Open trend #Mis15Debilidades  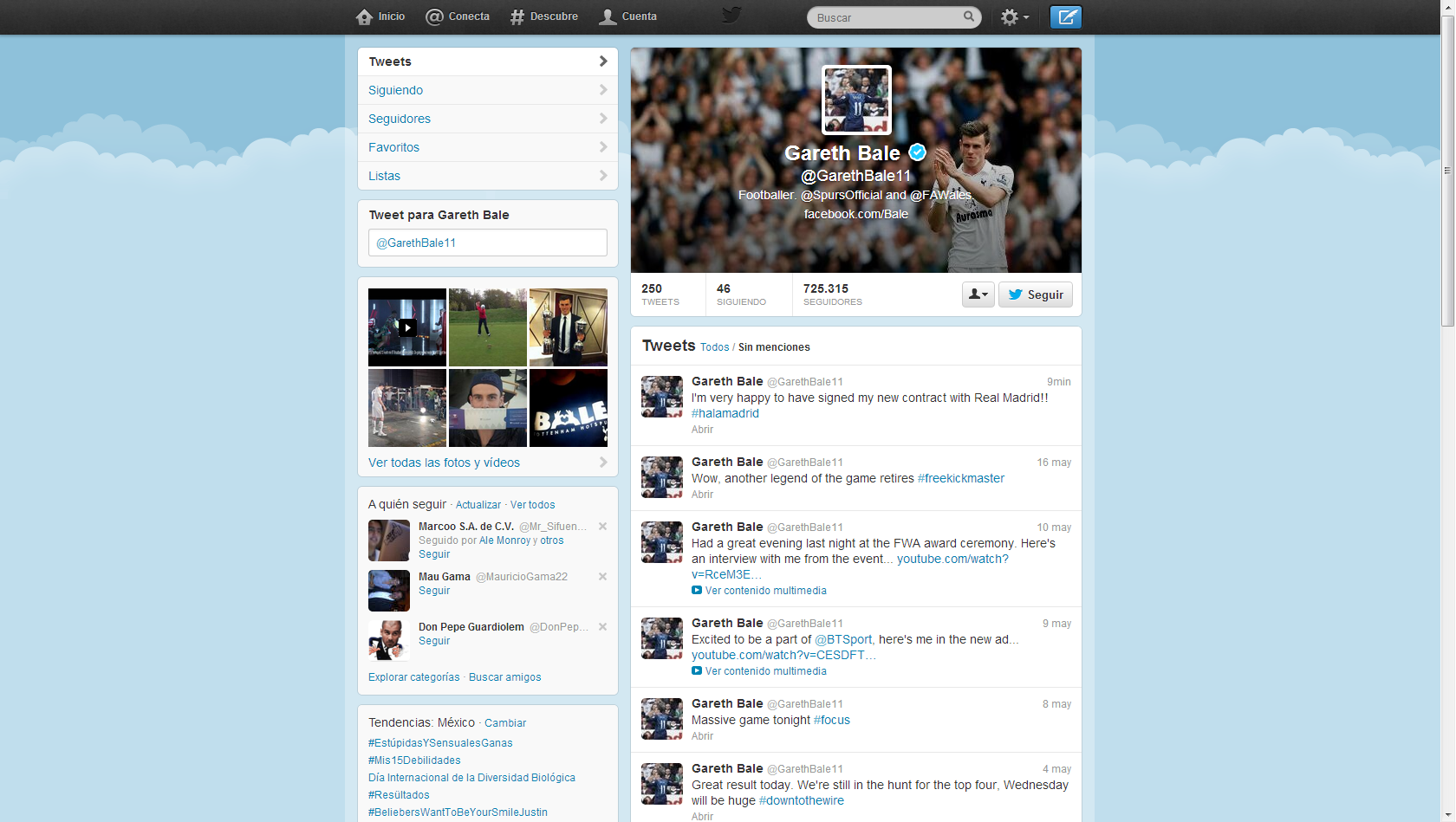414,761
